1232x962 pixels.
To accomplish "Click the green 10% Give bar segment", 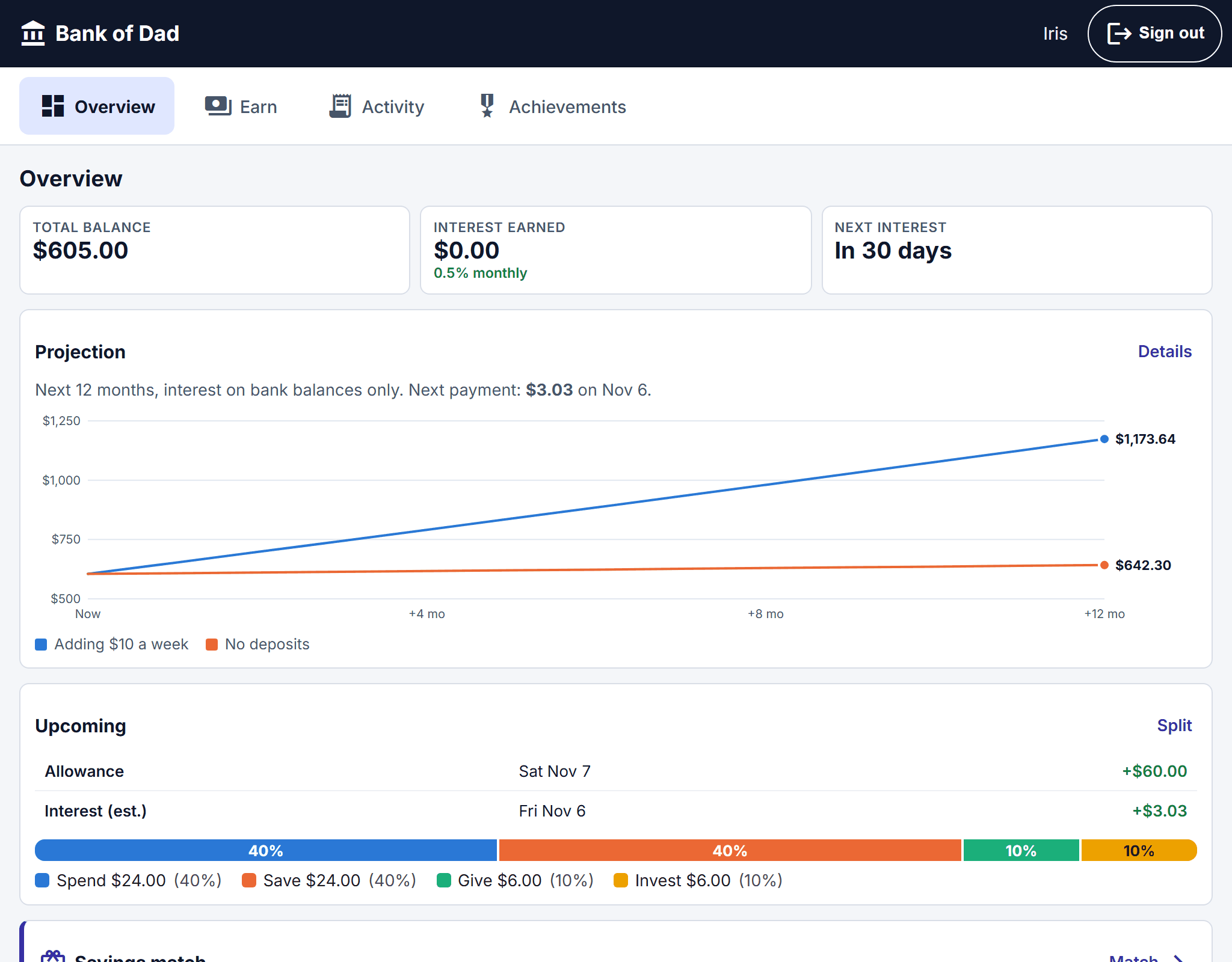I will 1021,850.
